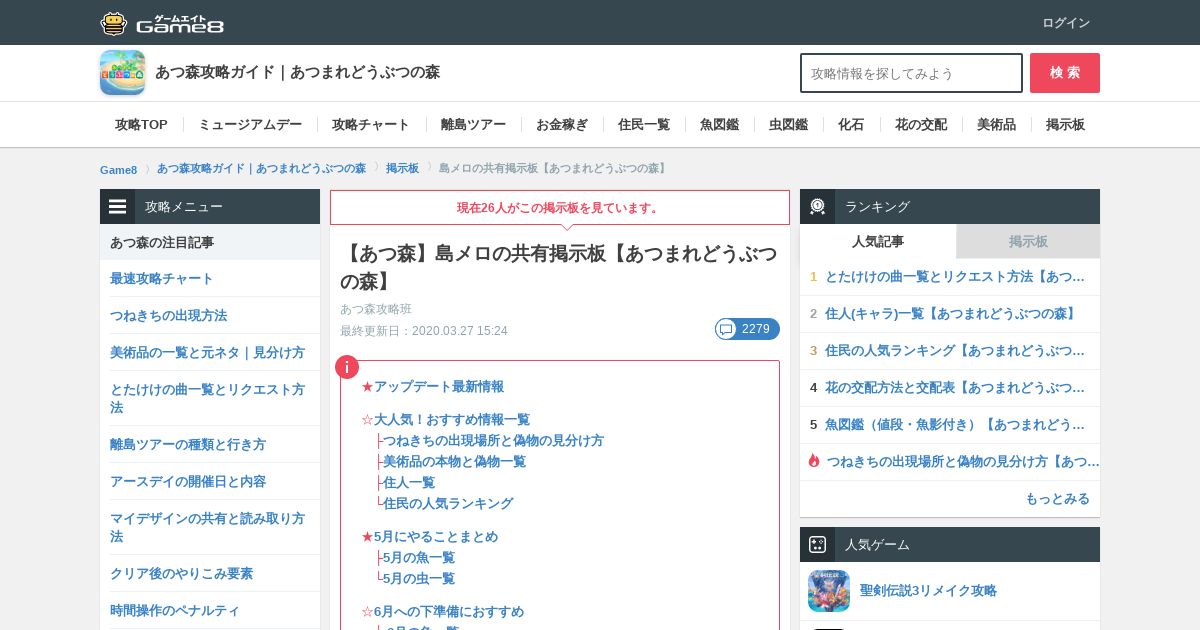Open 住民の人気ランキング link in article box

coord(449,503)
